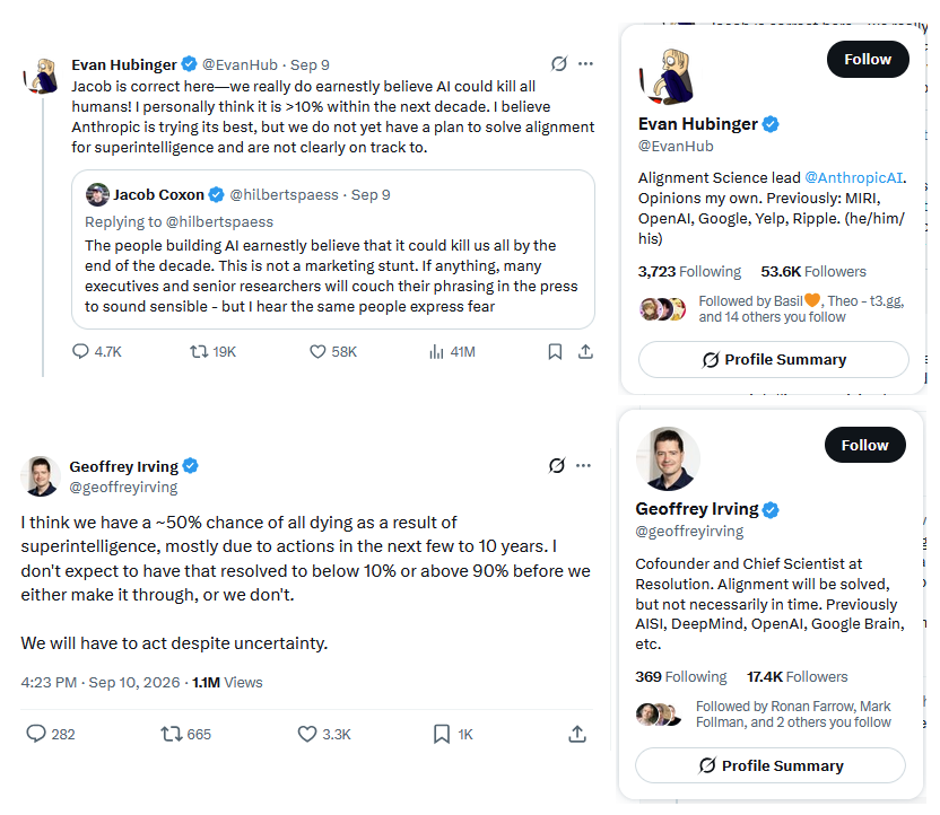This screenshot has height=815, width=940.
Task: Click the Grok icon on Geoffrey Irving's tweet
Action: pos(557,465)
